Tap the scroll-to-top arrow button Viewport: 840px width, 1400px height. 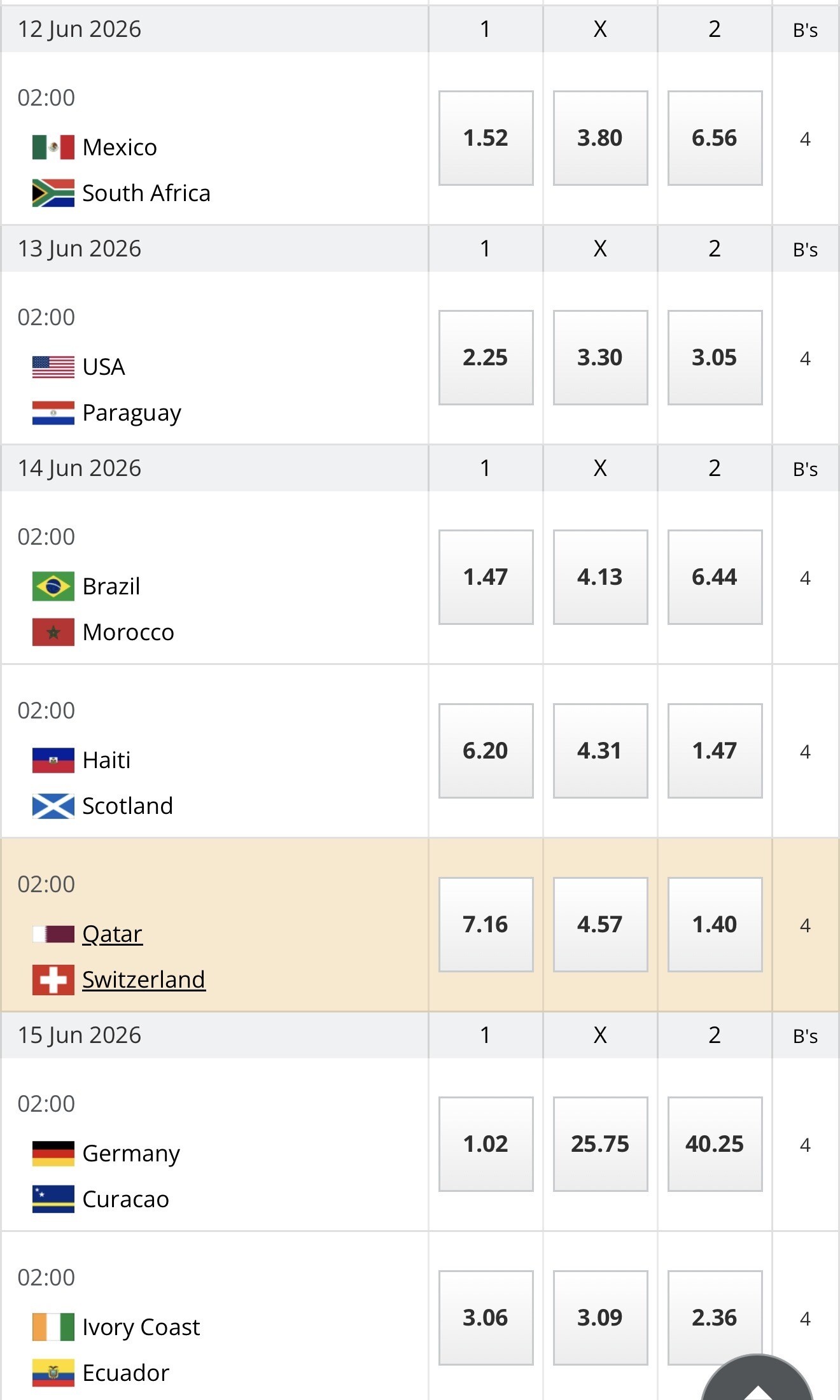click(x=757, y=1384)
